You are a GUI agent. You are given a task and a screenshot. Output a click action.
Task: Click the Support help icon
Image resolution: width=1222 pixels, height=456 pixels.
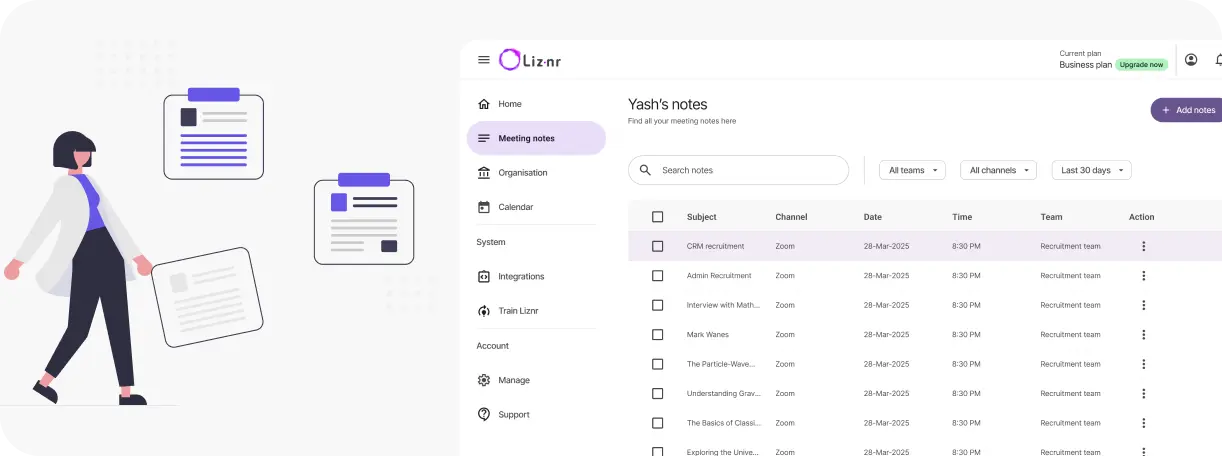484,414
